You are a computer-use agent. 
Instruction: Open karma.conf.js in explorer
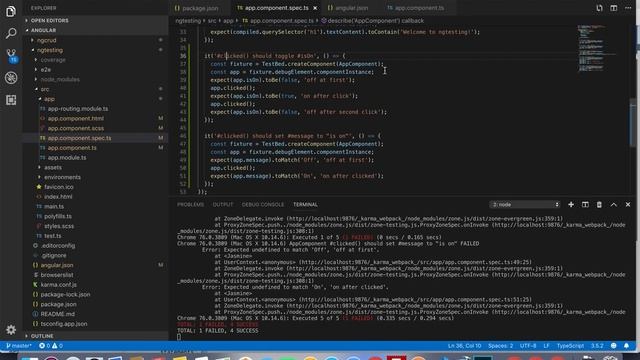click(x=96, y=284)
